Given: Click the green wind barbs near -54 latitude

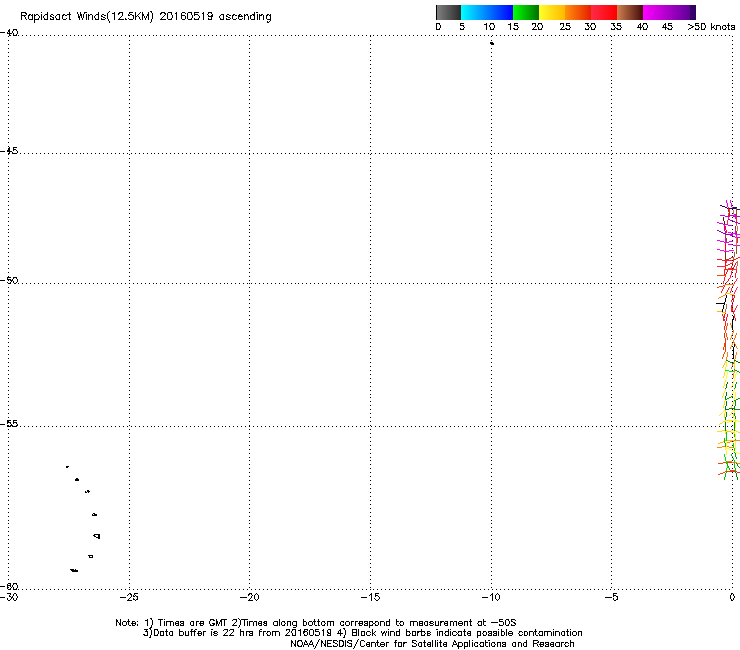Looking at the screenshot, I should 731,404.
